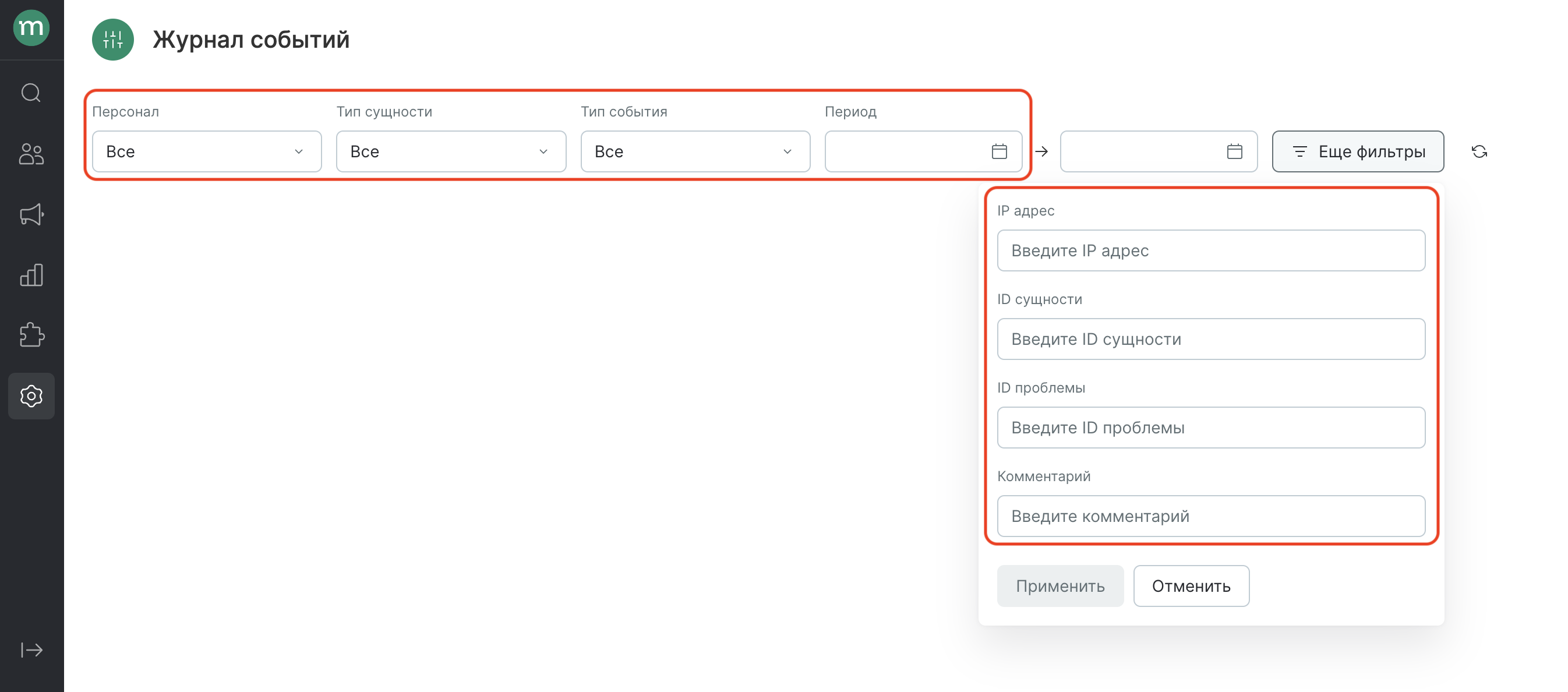
Task: Focus the Введите IP адрес field
Action: [x=1212, y=250]
